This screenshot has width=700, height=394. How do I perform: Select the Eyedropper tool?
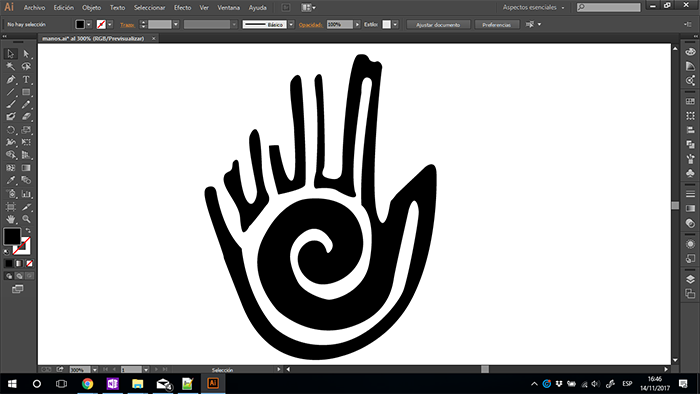click(11, 180)
